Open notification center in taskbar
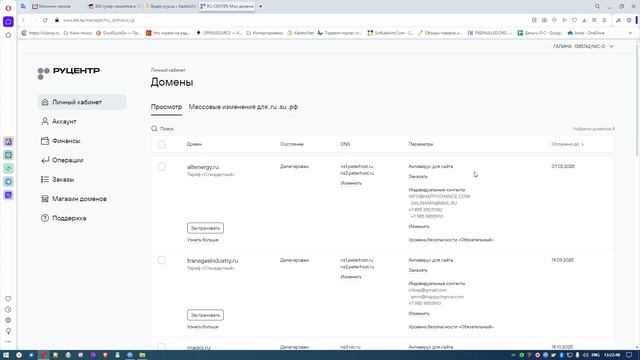640x360 pixels. (629, 355)
